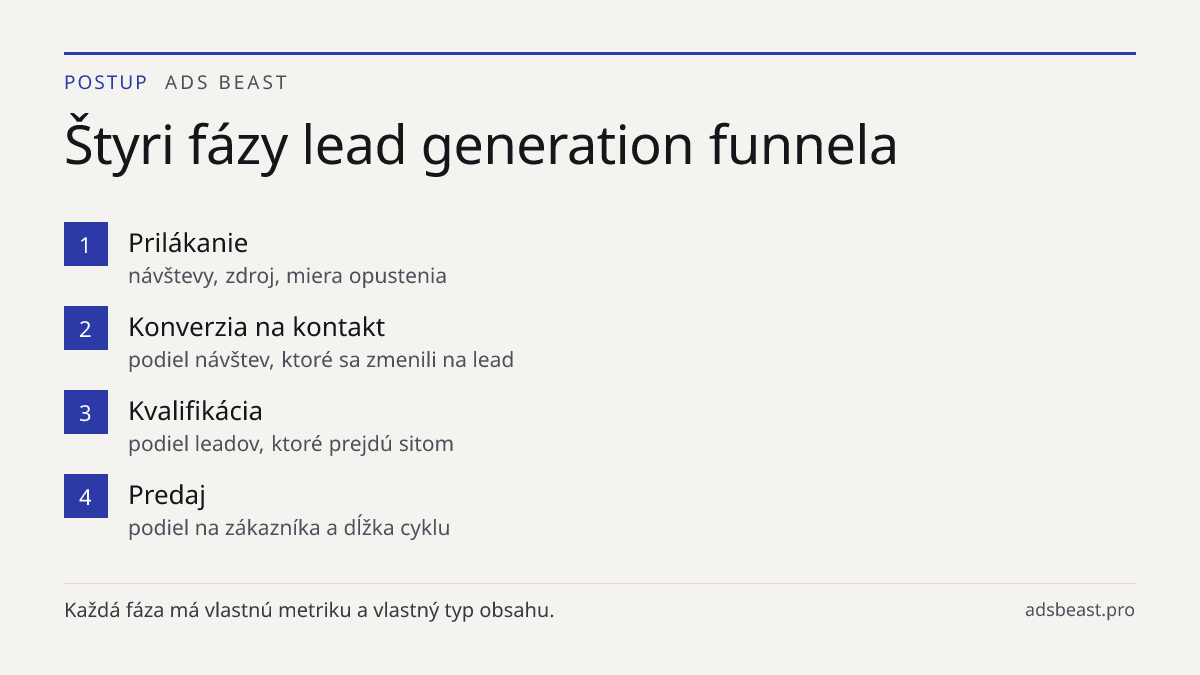Click footer sentence 'Každá fáza má vlastnú metriku'
Image resolution: width=1200 pixels, height=675 pixels.
coord(309,610)
